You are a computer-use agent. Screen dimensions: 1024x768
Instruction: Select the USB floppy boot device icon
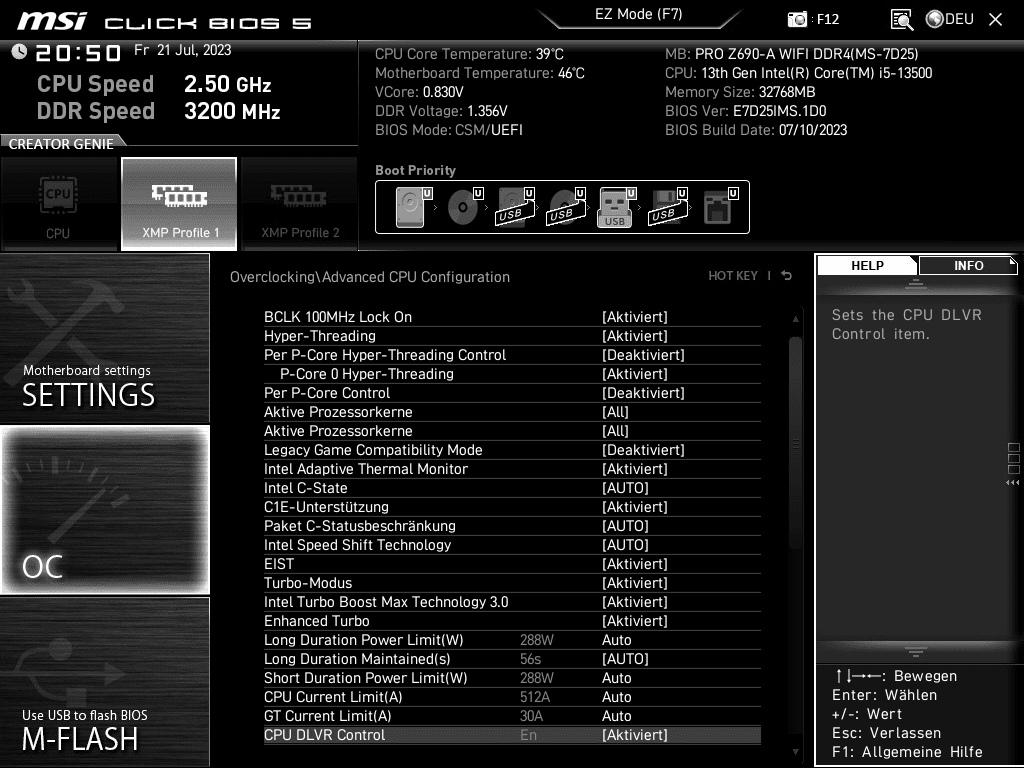pos(667,207)
